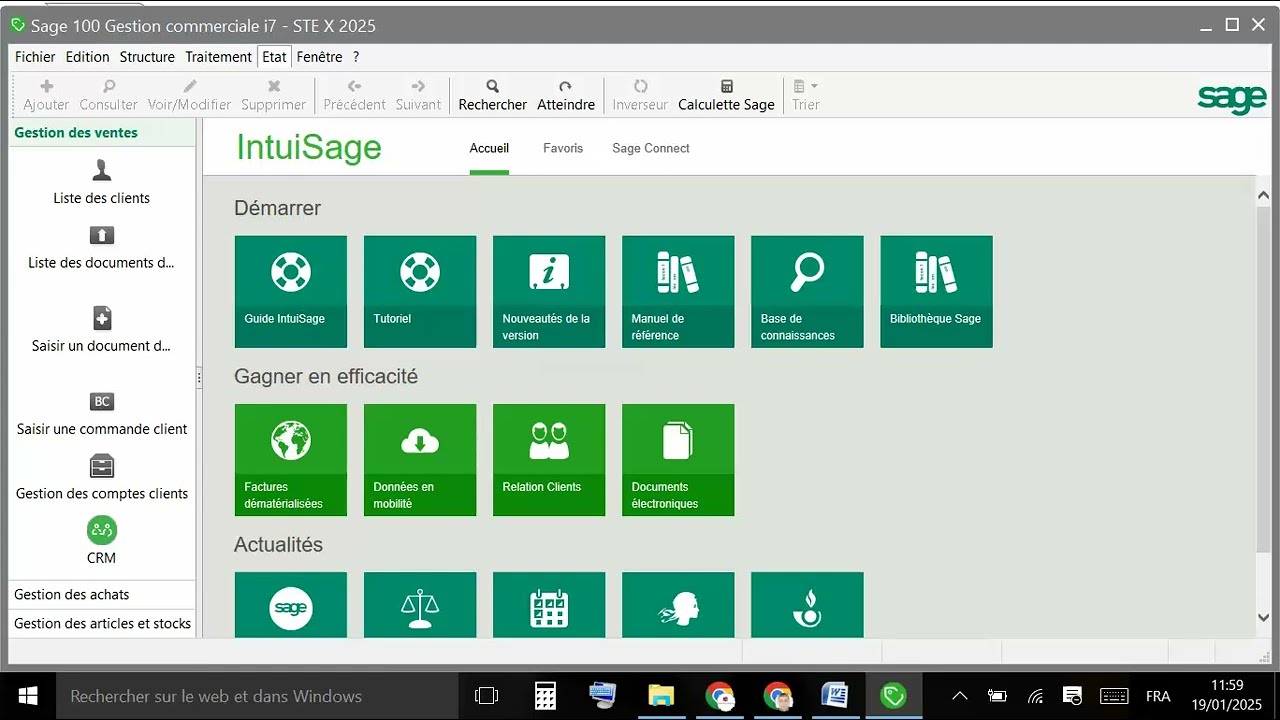The image size is (1280, 720).
Task: Open the calendar tile under Actualités
Action: coord(549,605)
